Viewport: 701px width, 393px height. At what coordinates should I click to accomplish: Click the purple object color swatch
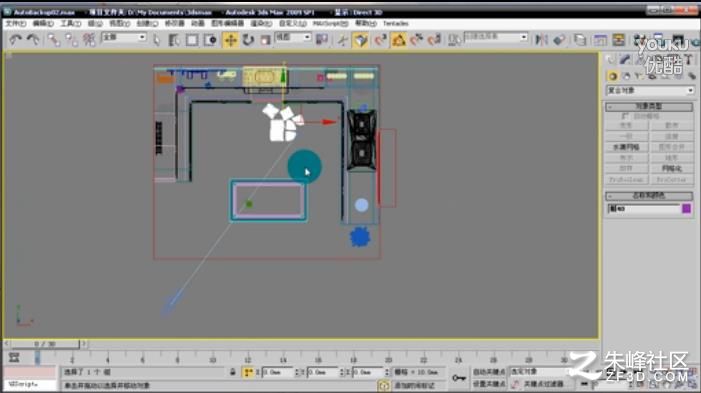click(687, 208)
